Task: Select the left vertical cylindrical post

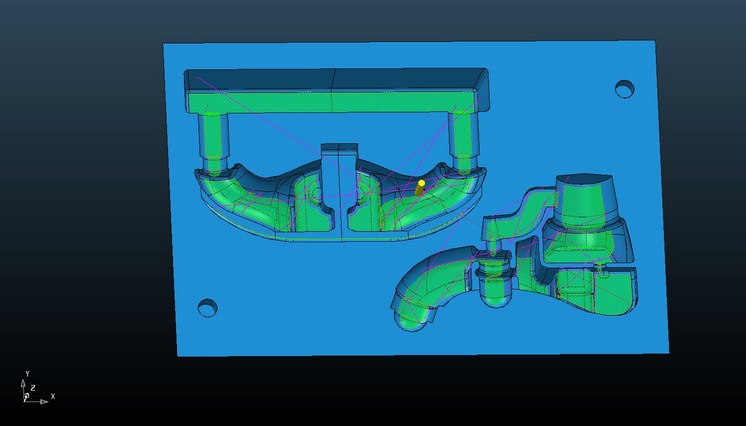Action: (x=214, y=138)
